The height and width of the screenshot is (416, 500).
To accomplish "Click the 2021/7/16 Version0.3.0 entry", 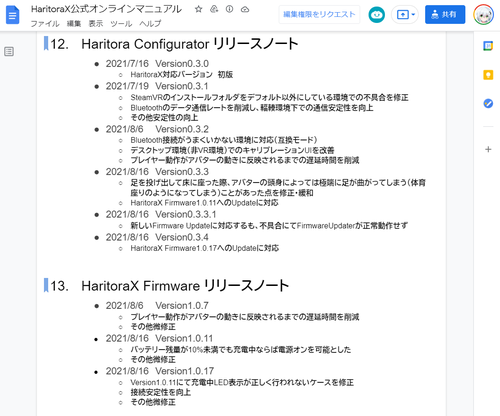I will click(157, 64).
